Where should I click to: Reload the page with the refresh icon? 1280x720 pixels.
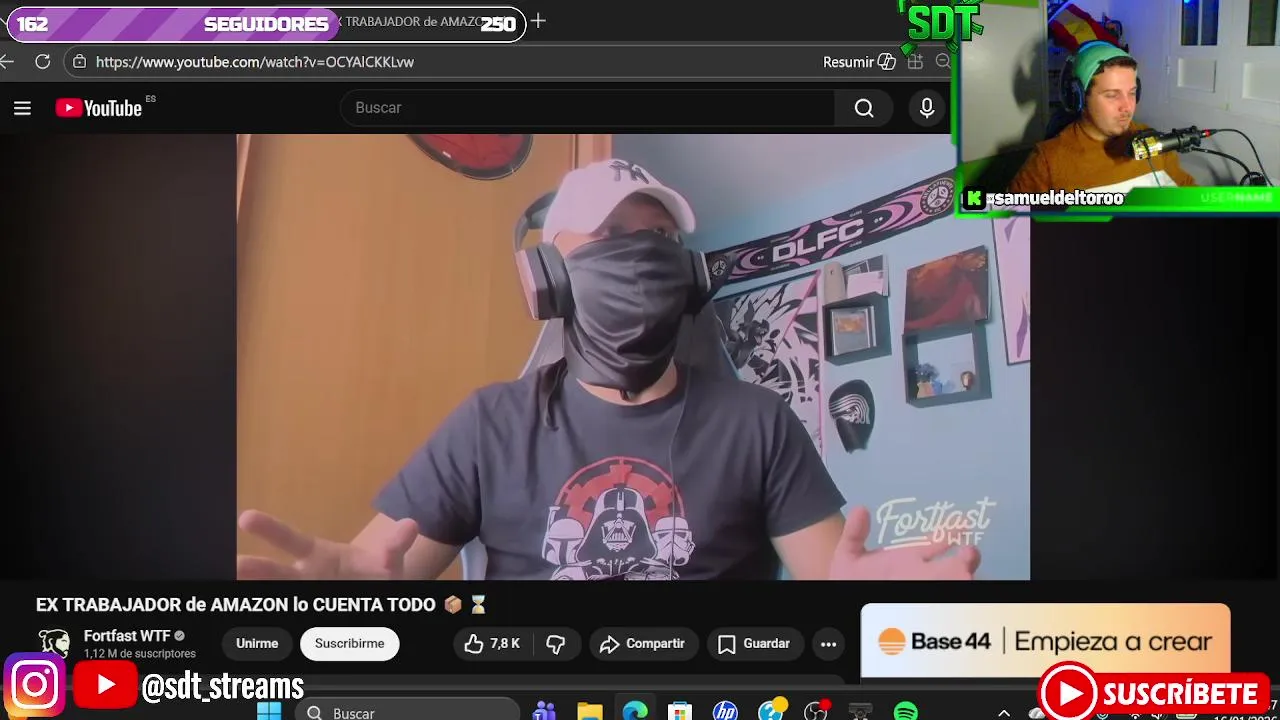pos(43,62)
